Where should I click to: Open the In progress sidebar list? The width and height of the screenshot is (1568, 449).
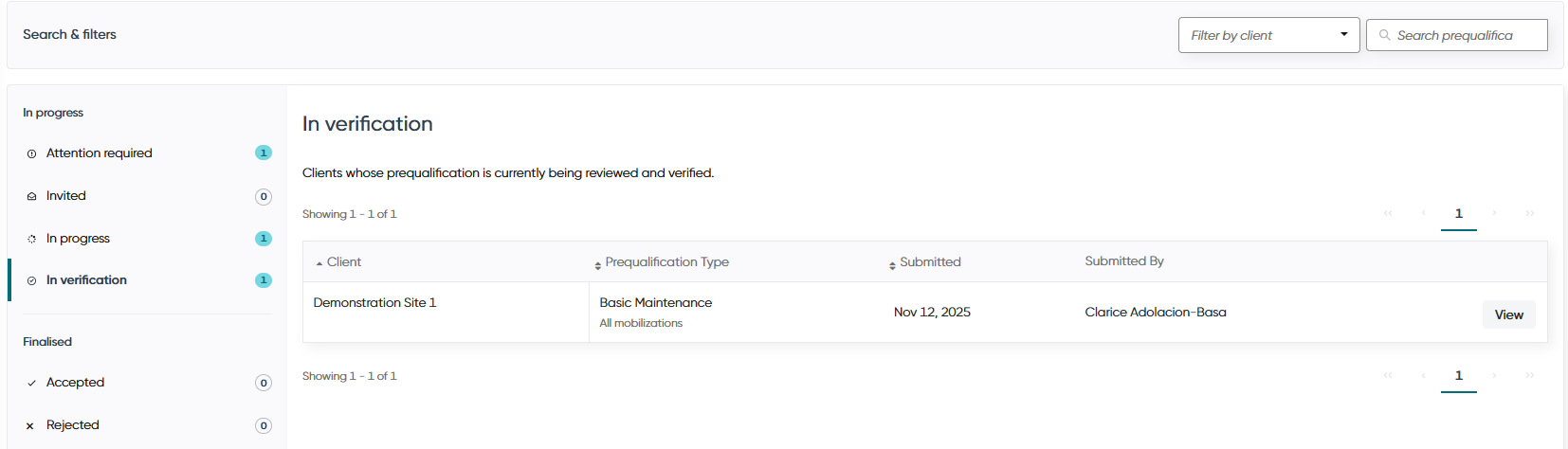(148, 239)
